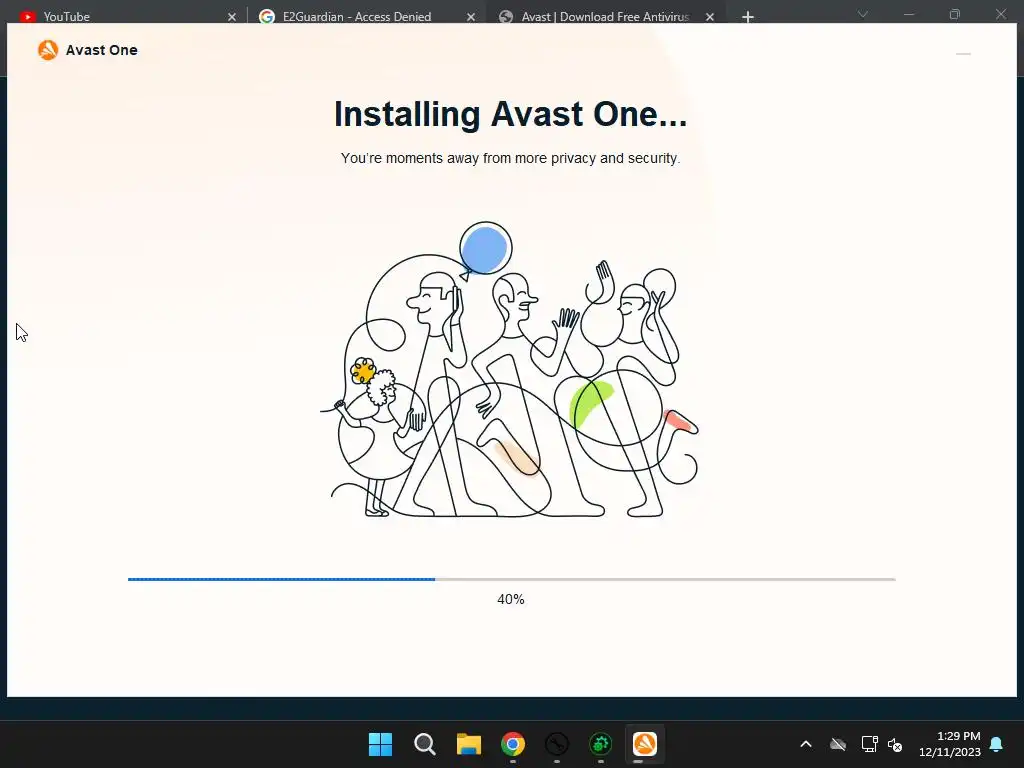Open File Explorer from taskbar

(x=468, y=744)
